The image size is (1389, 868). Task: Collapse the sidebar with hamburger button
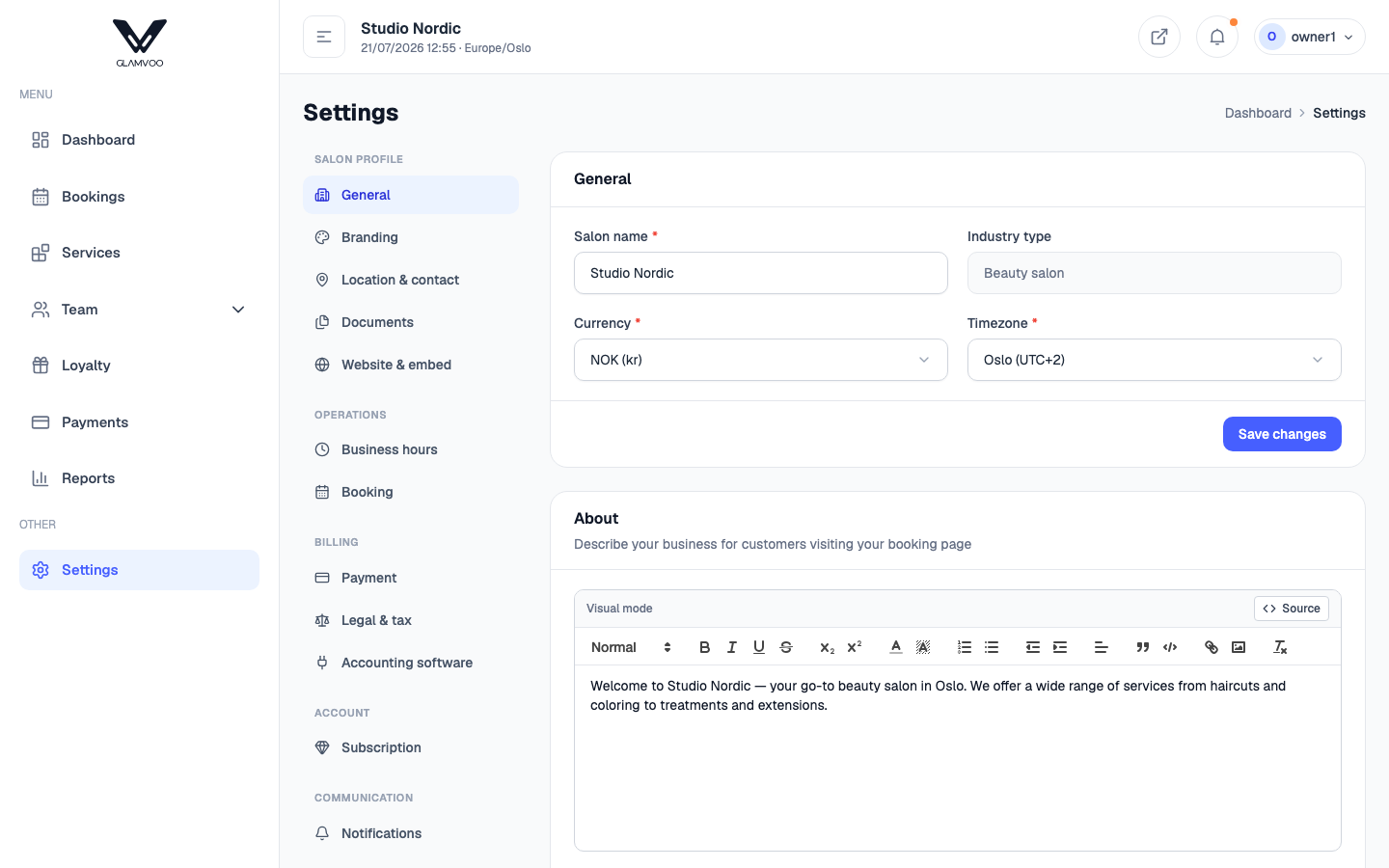coord(324,37)
